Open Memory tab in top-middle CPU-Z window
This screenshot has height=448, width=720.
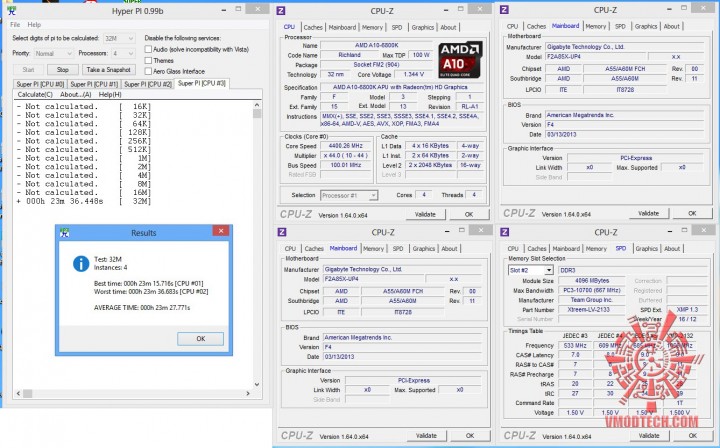click(372, 28)
